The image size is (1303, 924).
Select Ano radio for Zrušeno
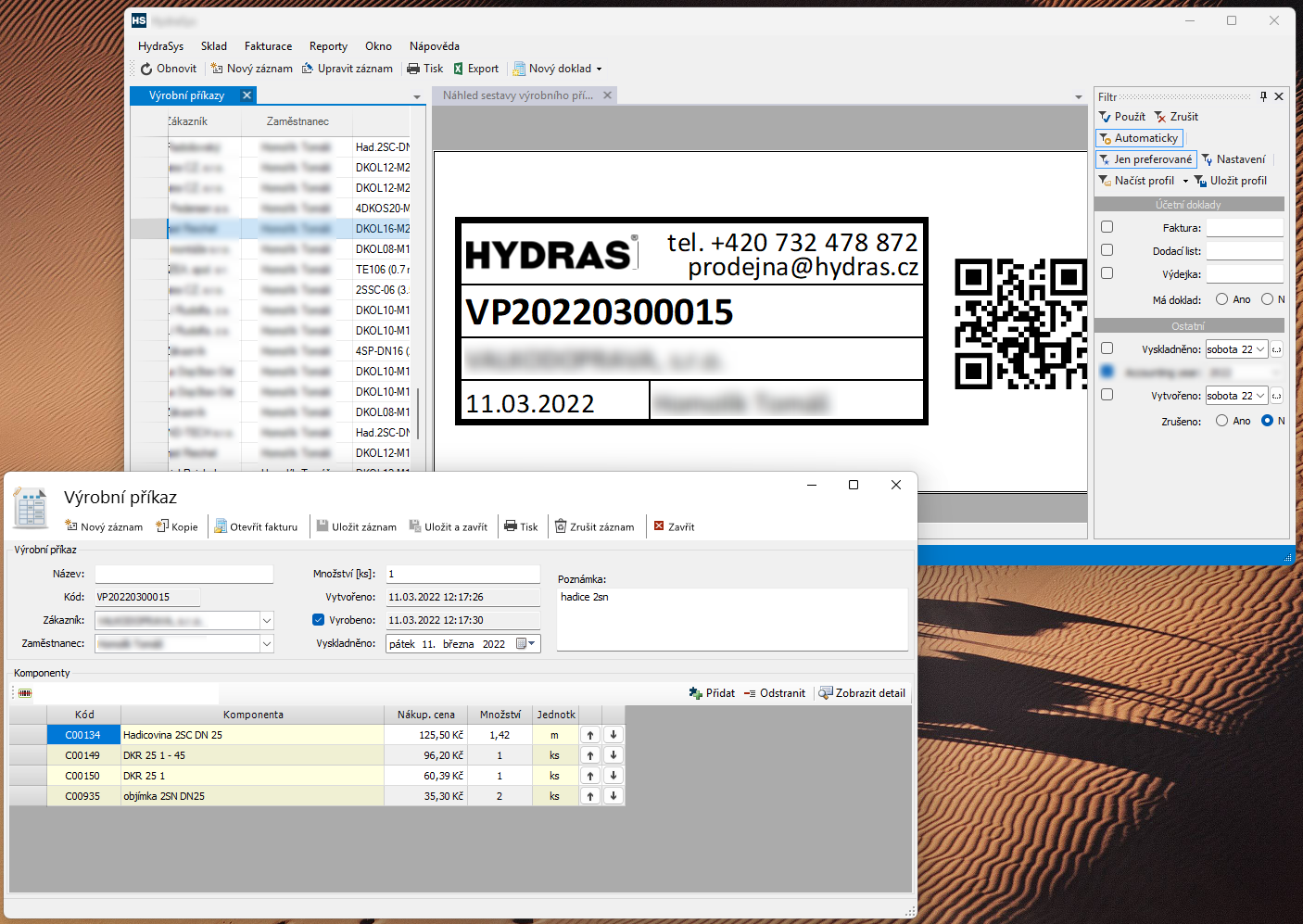pos(1221,421)
